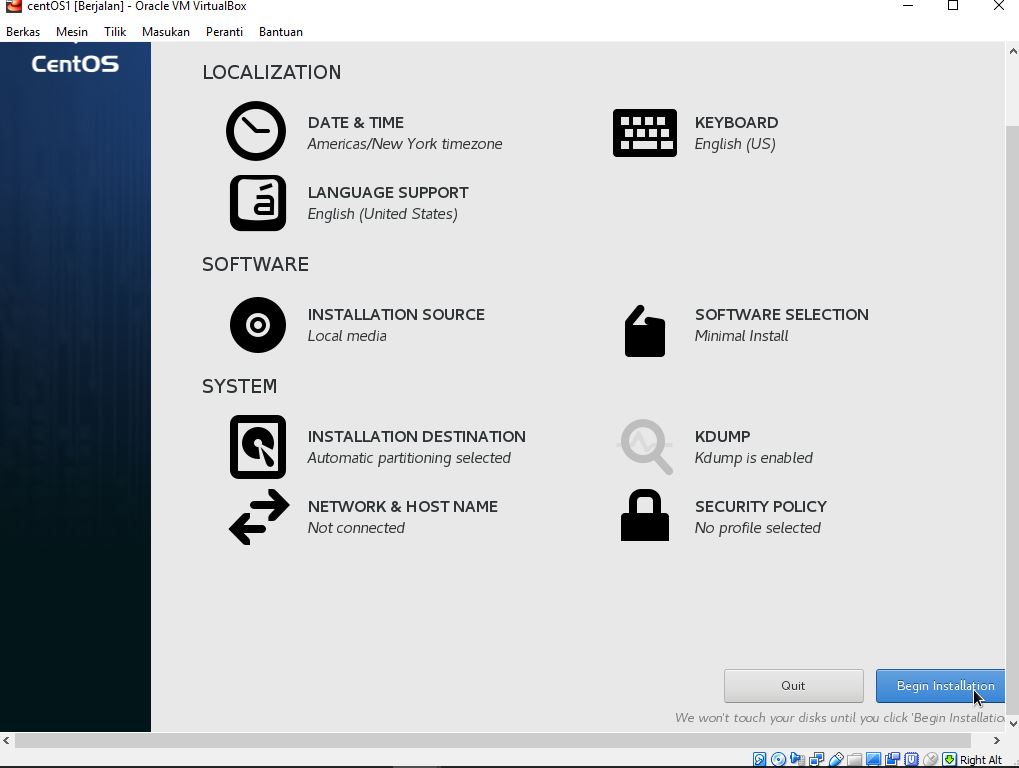Open the Software Selection package icon
1019x768 pixels.
click(x=645, y=331)
